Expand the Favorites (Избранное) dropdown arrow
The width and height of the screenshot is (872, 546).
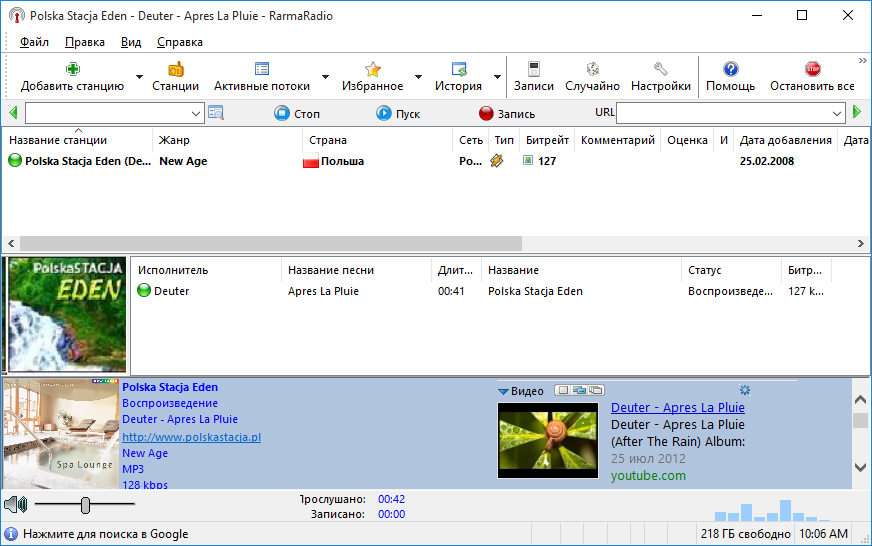418,77
